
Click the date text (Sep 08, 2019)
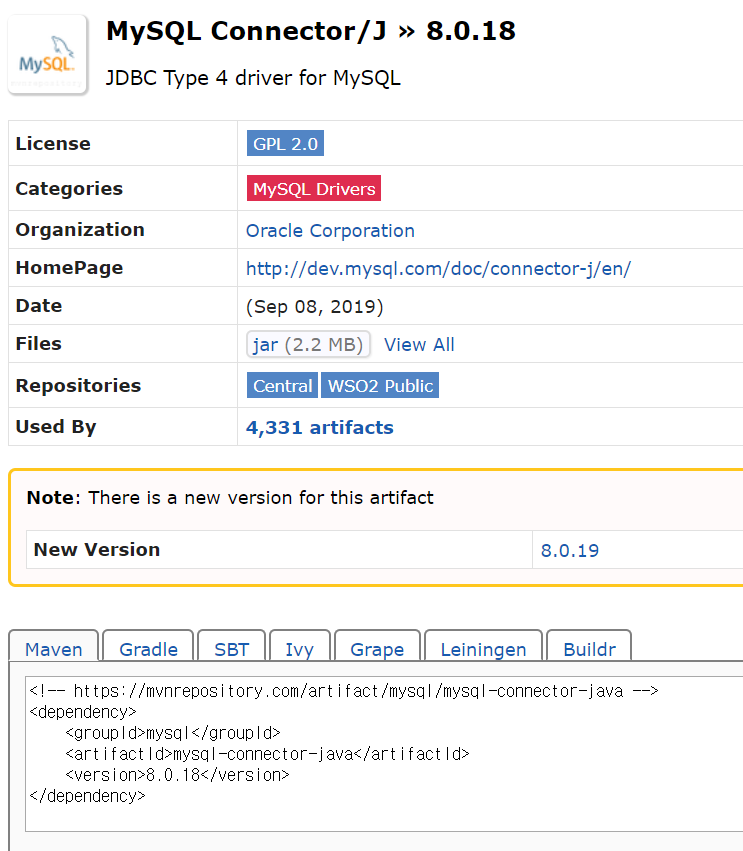click(315, 307)
